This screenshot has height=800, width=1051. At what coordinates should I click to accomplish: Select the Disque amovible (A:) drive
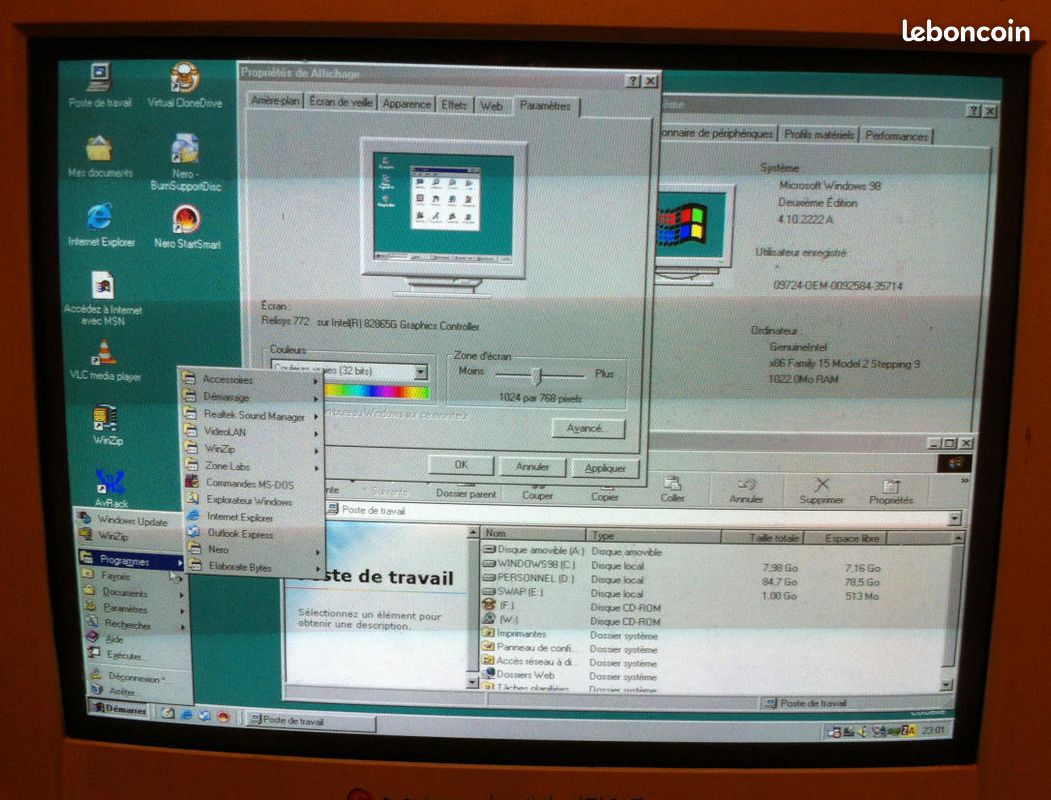coord(534,550)
